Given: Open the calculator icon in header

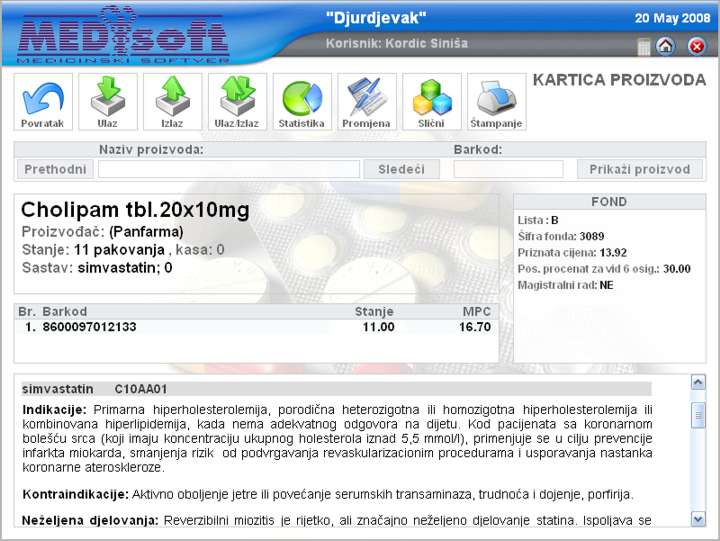Looking at the screenshot, I should click(644, 46).
